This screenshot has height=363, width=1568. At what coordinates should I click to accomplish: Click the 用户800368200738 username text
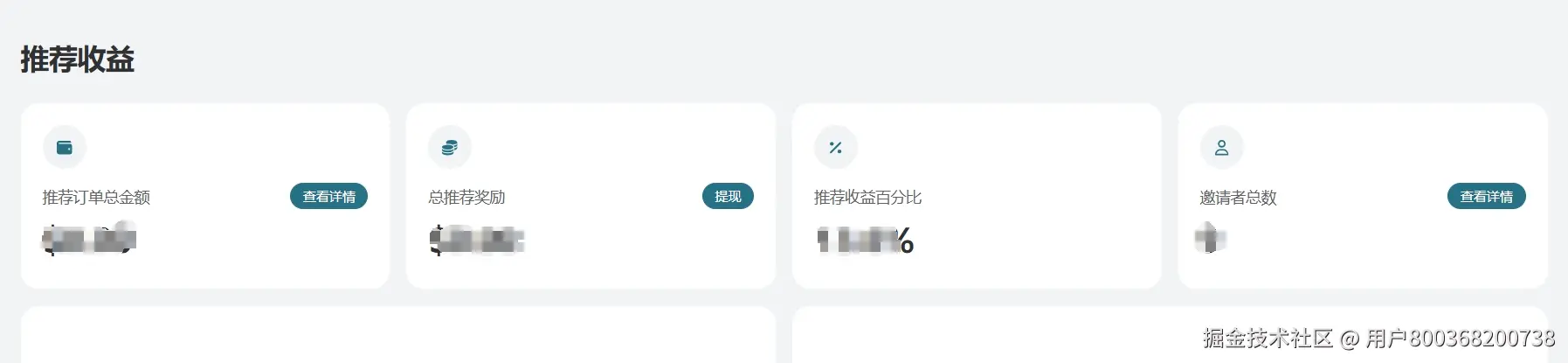[1461, 339]
